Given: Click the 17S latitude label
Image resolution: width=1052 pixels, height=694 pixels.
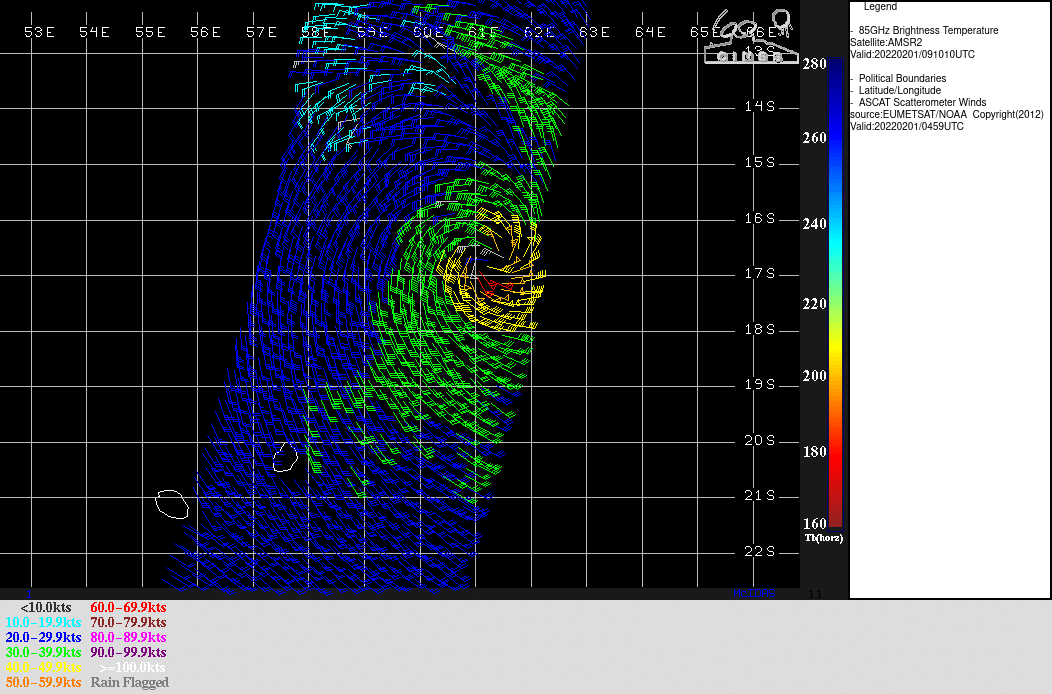Looking at the screenshot, I should click(x=760, y=273).
